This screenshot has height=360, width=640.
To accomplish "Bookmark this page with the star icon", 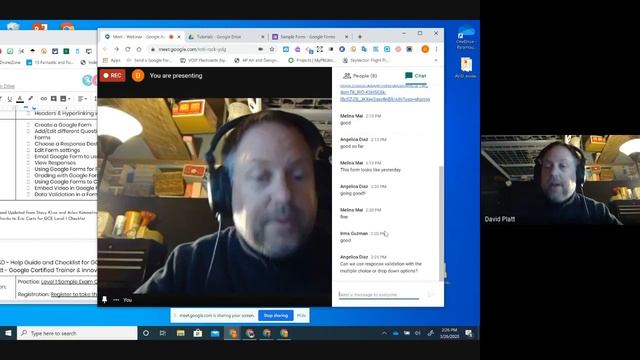I will click(272, 49).
